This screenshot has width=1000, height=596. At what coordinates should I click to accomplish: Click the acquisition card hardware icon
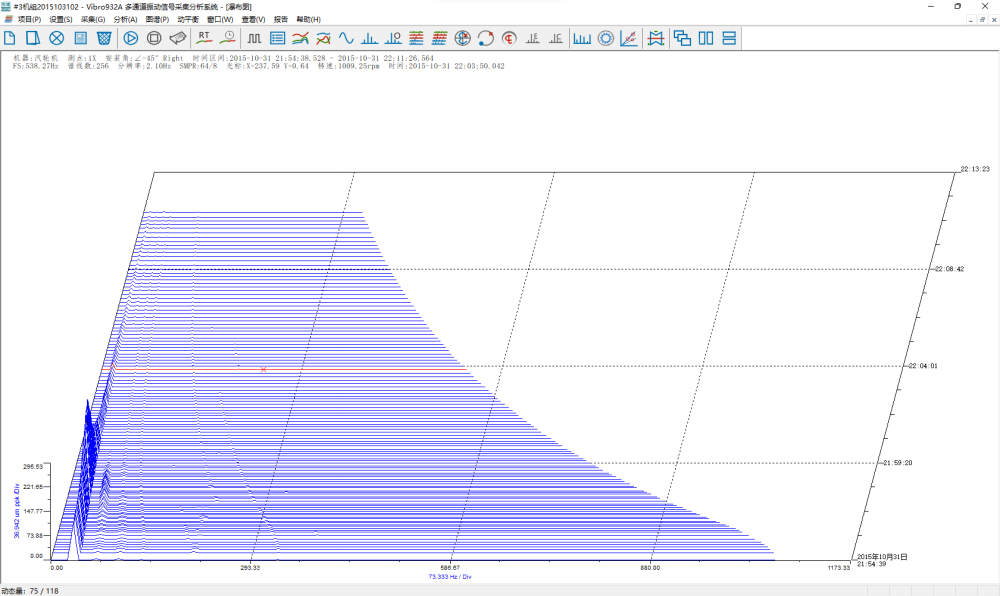click(178, 38)
